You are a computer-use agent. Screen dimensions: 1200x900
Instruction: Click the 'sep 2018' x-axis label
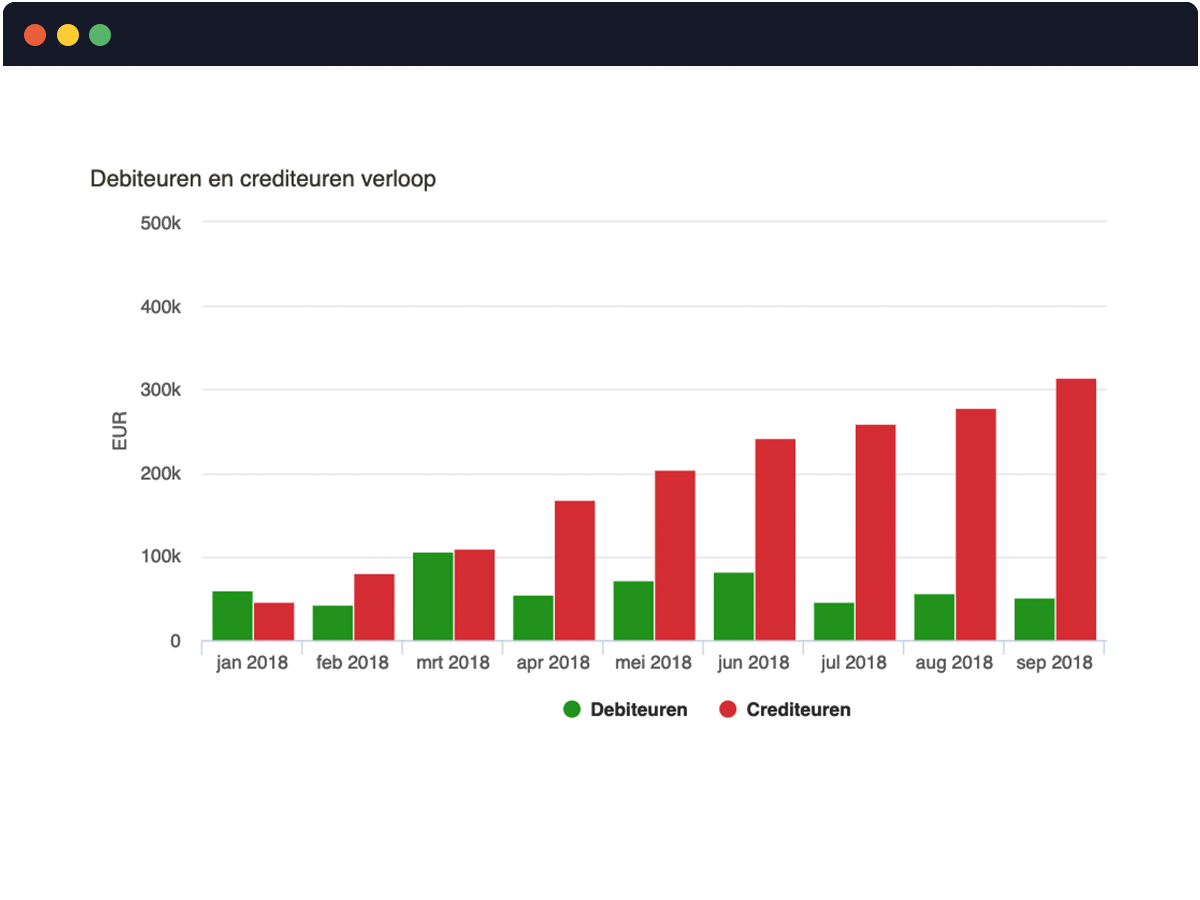pyautogui.click(x=1055, y=663)
